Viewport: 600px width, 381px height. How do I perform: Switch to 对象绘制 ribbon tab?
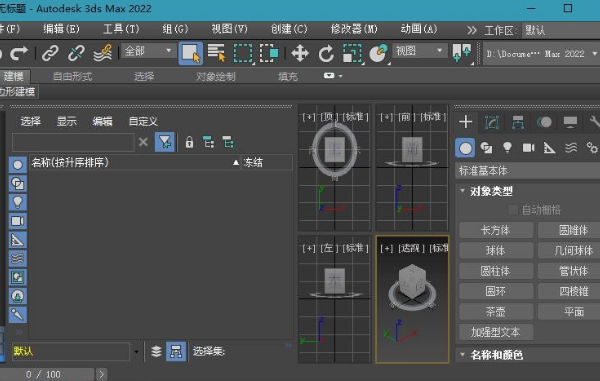216,77
